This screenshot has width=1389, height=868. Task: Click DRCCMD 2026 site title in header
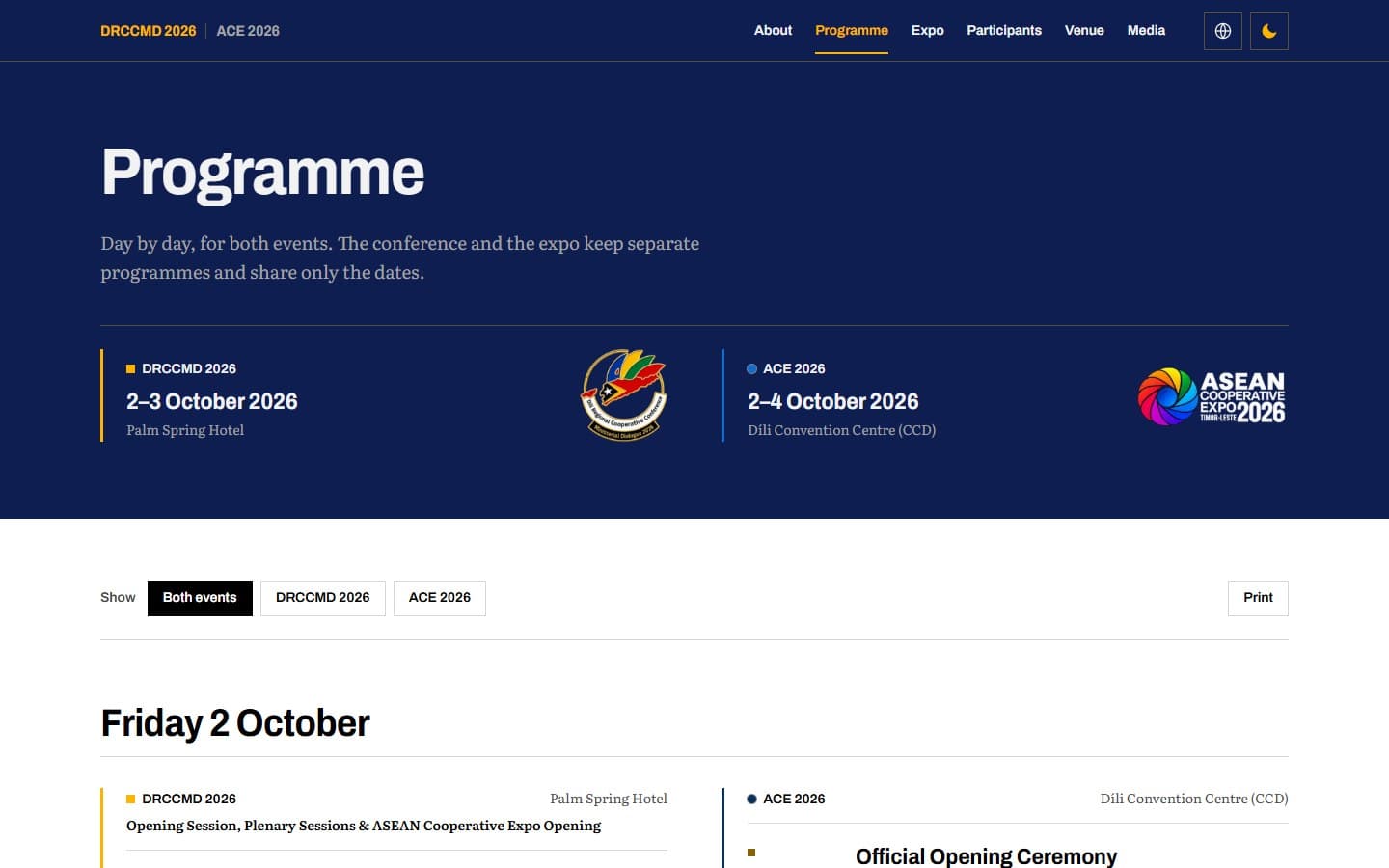[x=149, y=31]
